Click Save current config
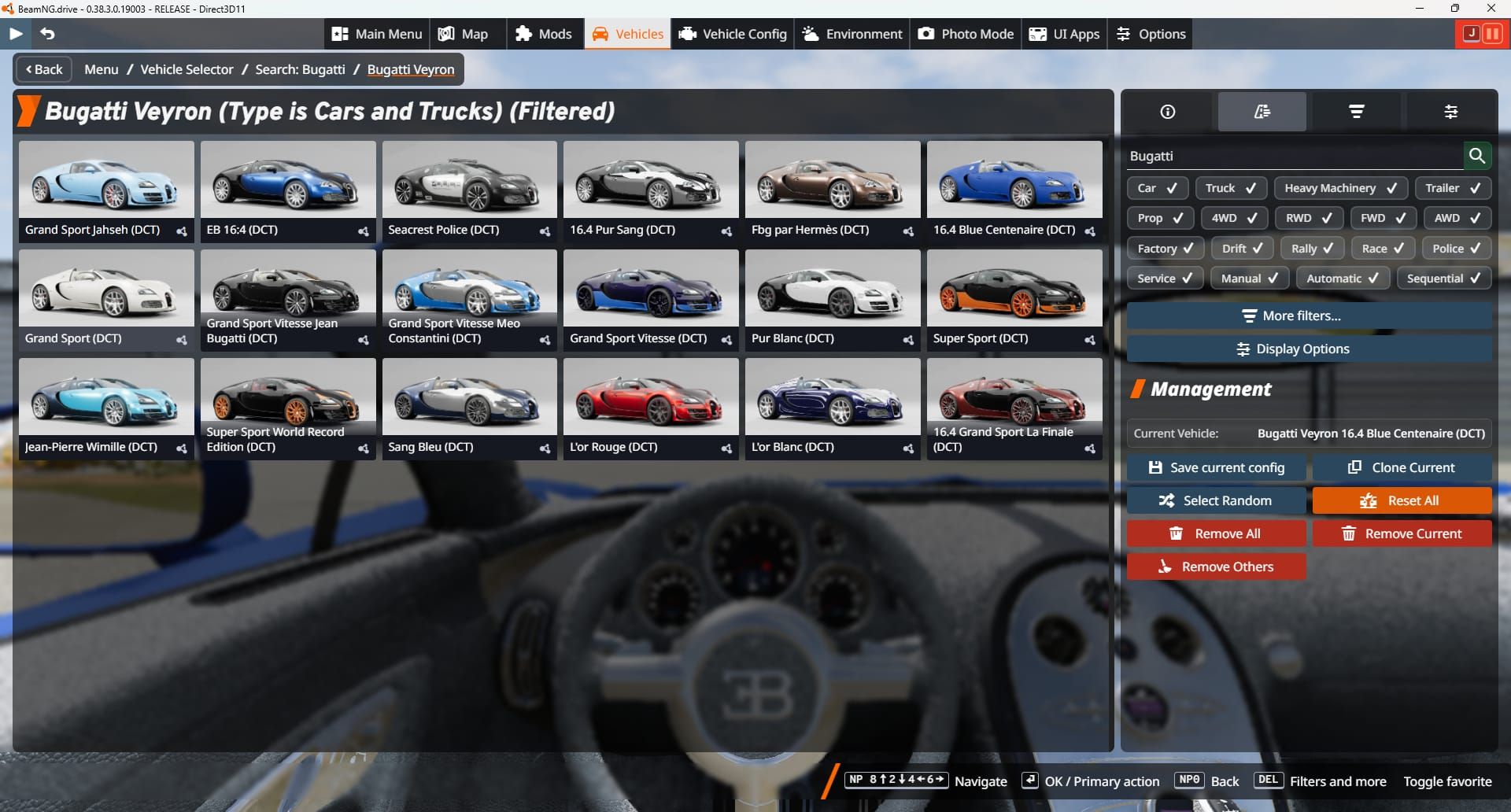This screenshot has height=812, width=1511. [1216, 467]
